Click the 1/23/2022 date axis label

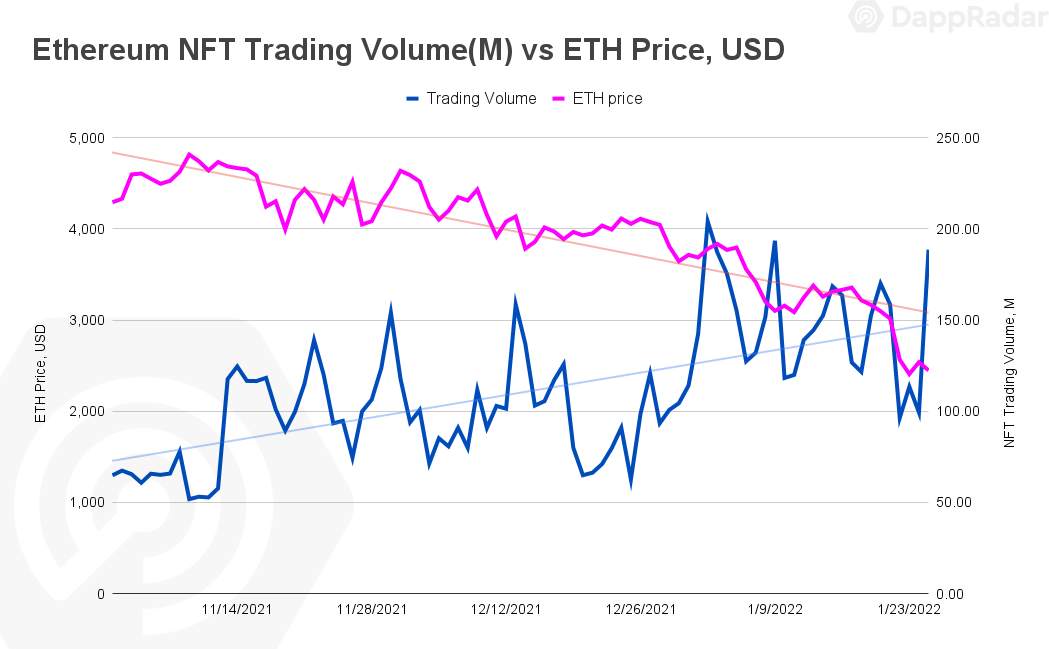tap(909, 610)
